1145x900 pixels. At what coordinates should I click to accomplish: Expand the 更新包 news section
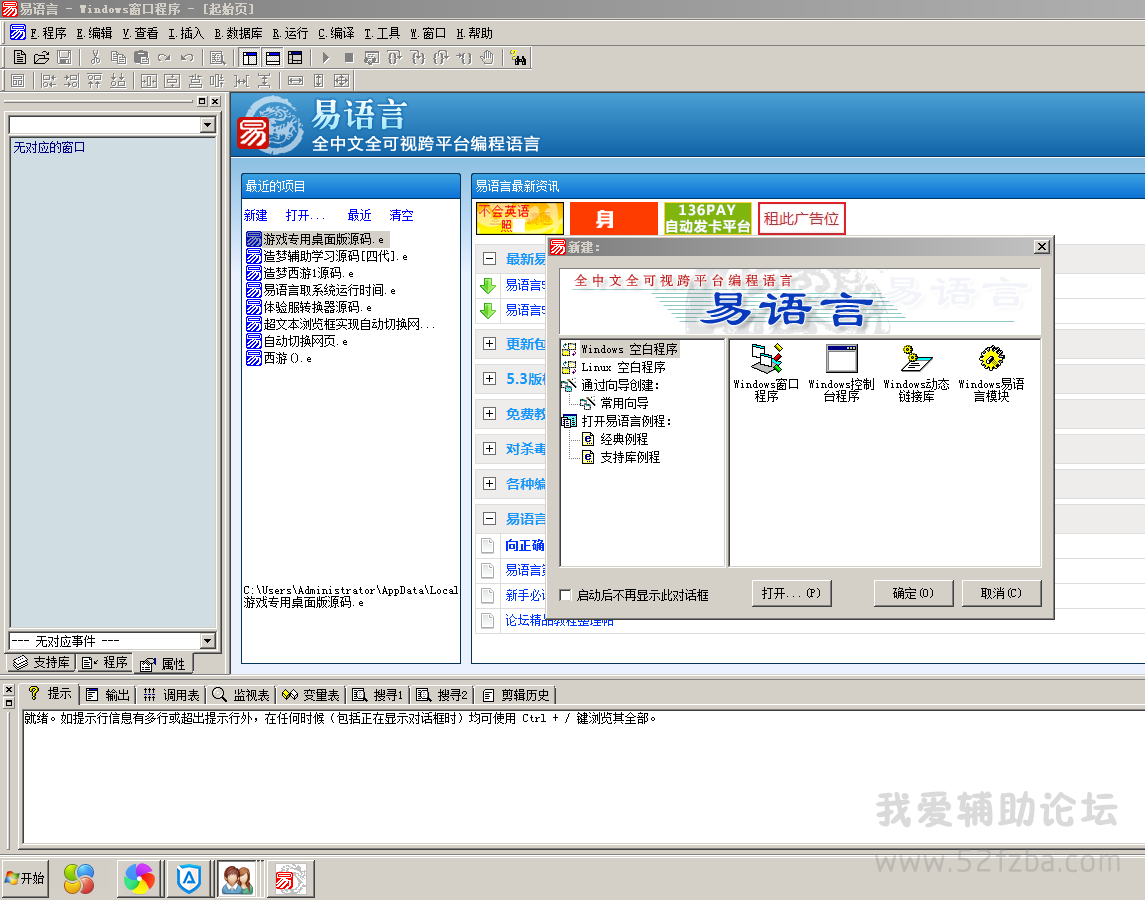(x=489, y=344)
